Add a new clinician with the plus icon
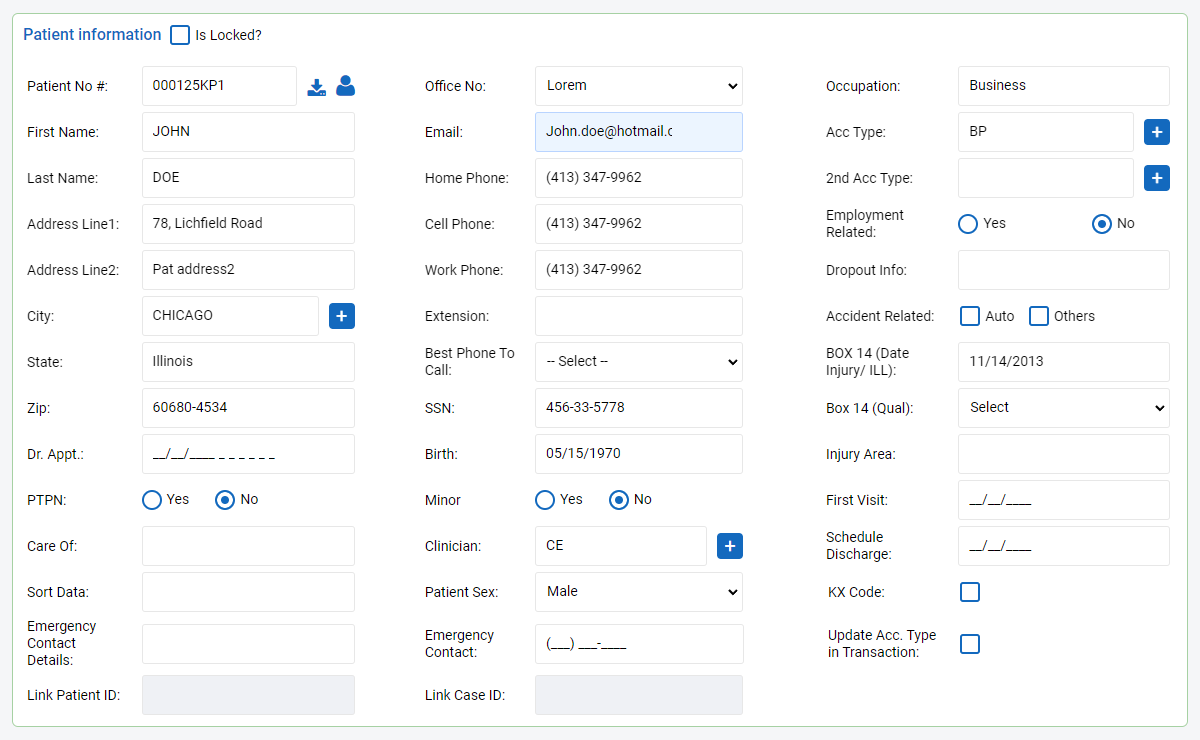Screen dimensions: 1200x740 coord(729,545)
